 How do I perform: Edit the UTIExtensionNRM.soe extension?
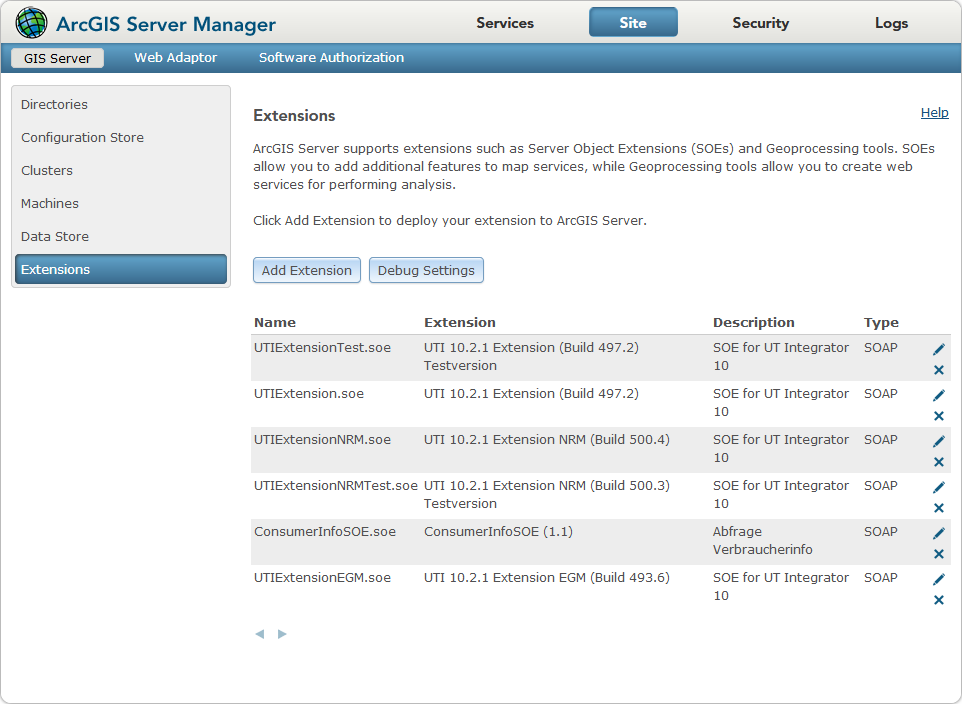[939, 441]
